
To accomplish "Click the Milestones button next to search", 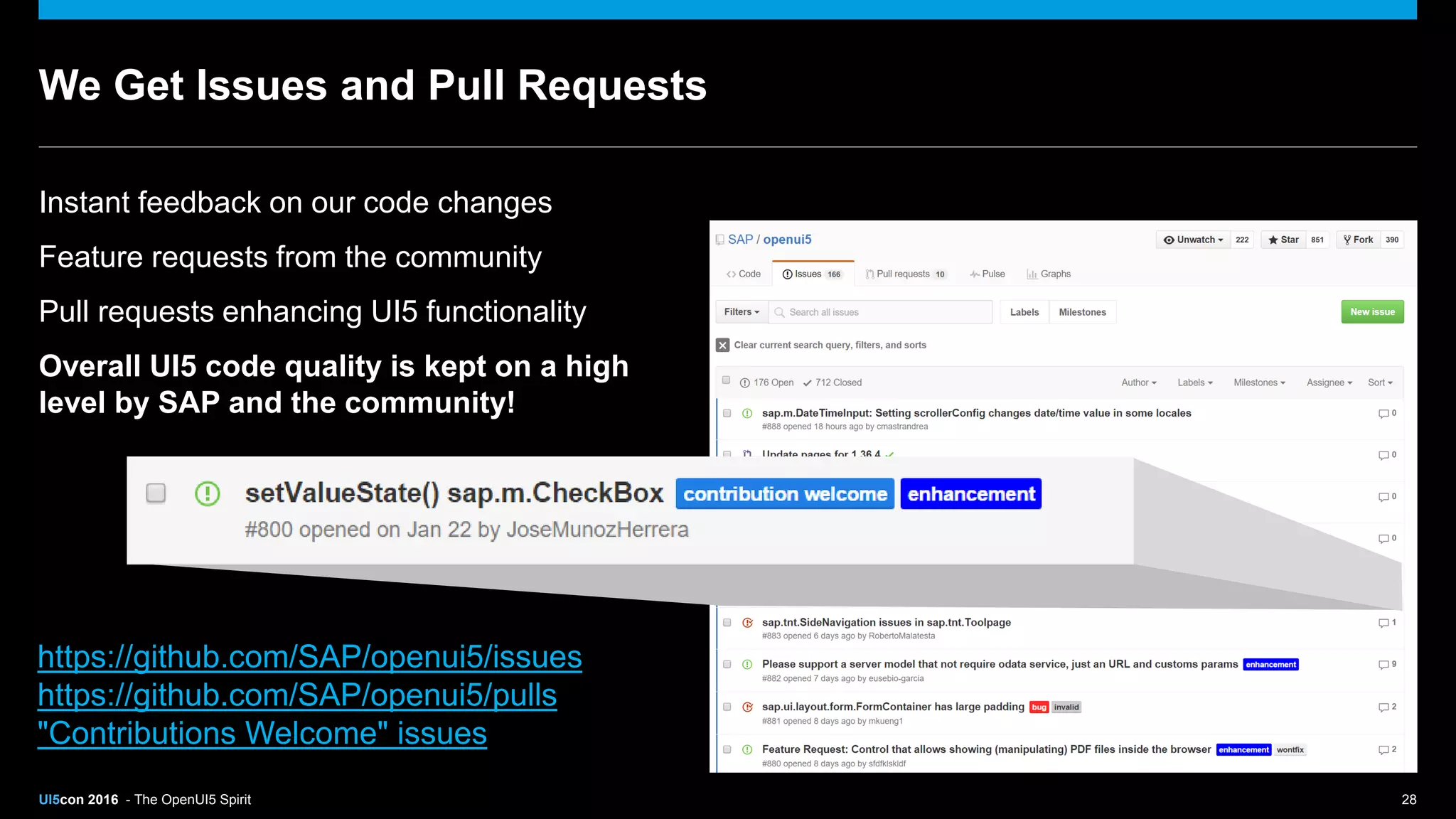I will pyautogui.click(x=1082, y=313).
